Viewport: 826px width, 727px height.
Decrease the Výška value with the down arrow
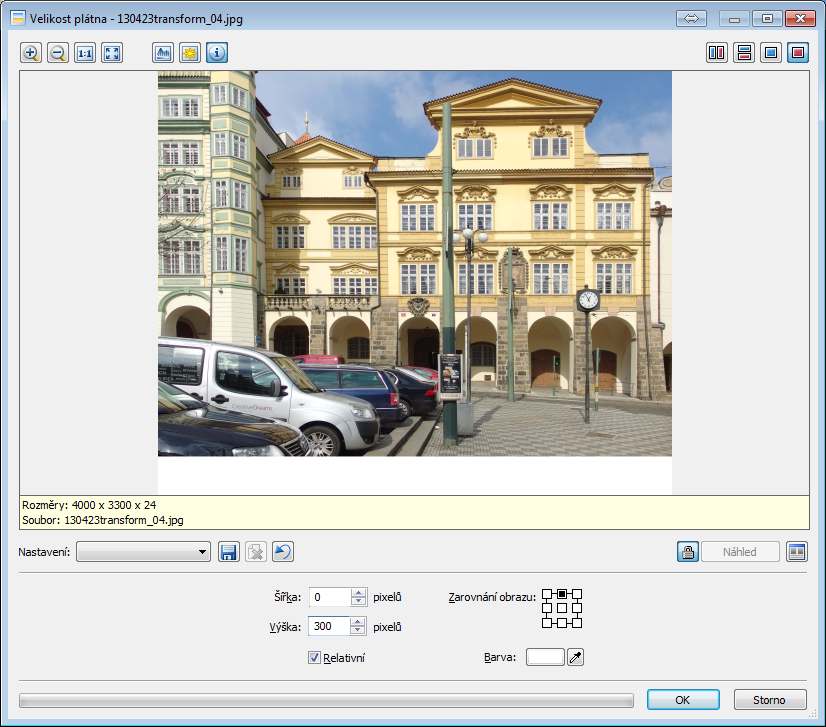[x=359, y=631]
